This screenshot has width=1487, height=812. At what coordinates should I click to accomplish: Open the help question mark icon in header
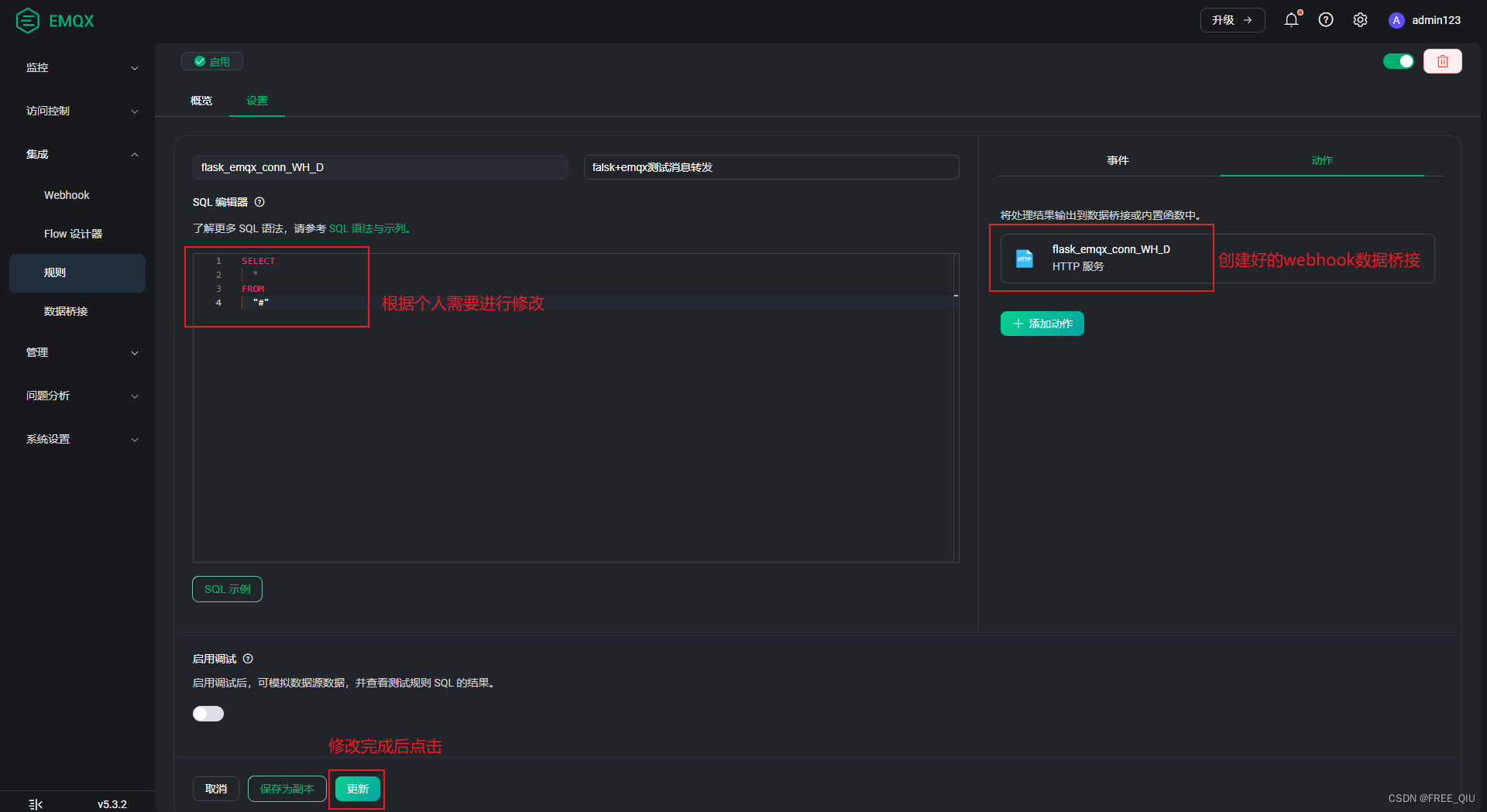pos(1326,20)
